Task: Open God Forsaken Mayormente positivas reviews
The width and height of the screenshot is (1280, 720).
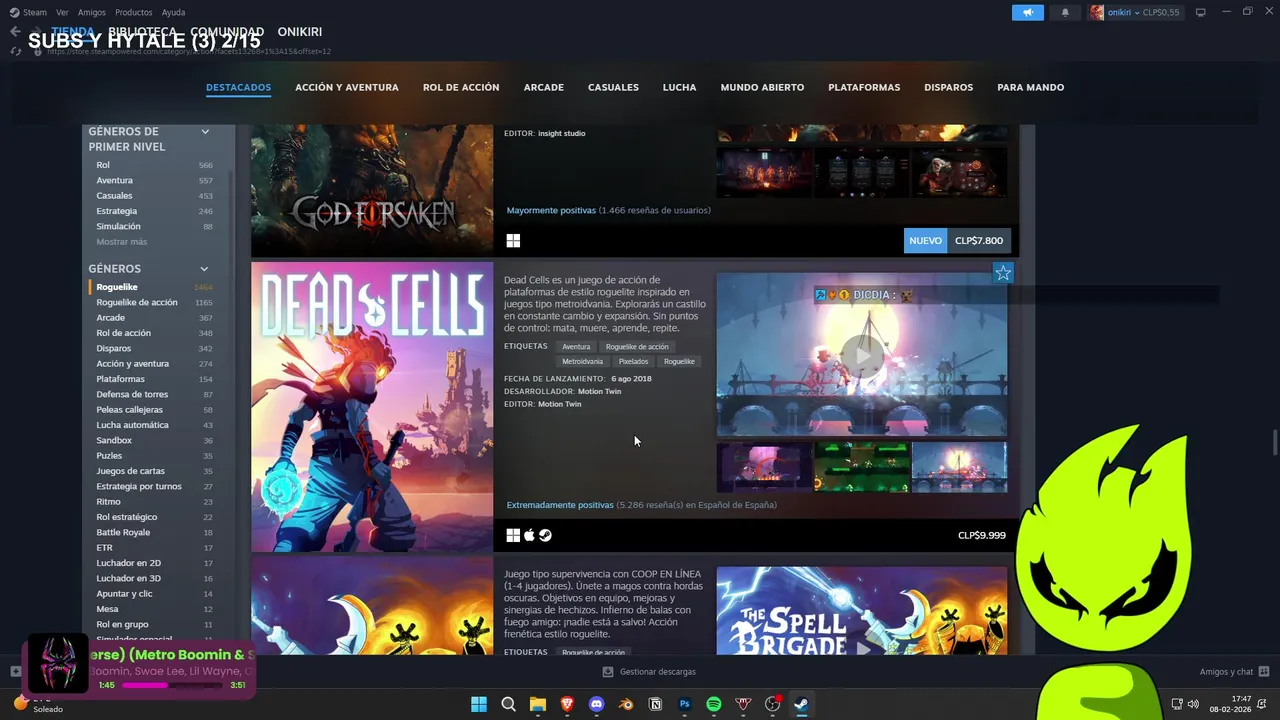Action: pos(551,211)
